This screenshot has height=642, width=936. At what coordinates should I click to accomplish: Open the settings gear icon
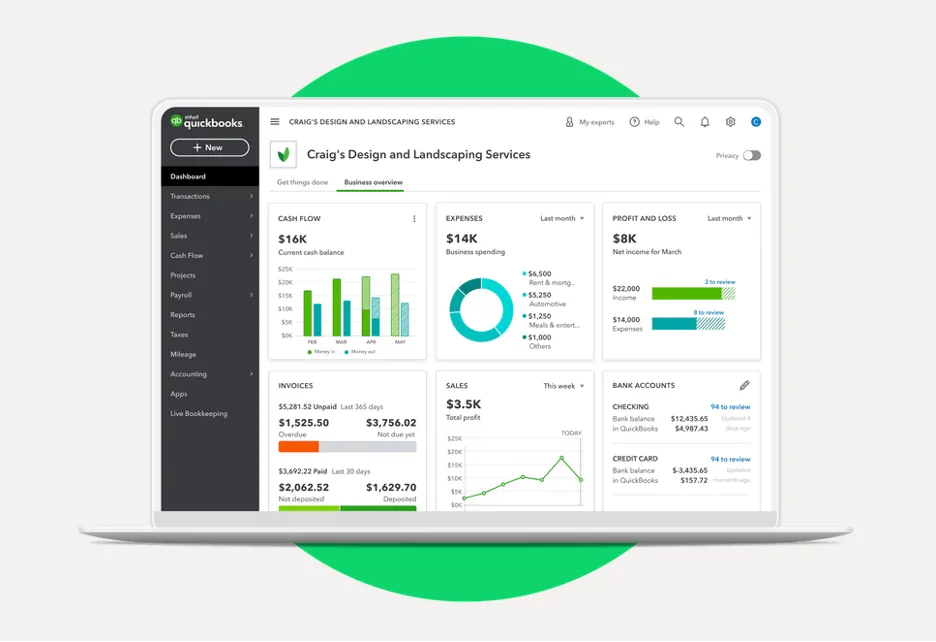(x=730, y=122)
